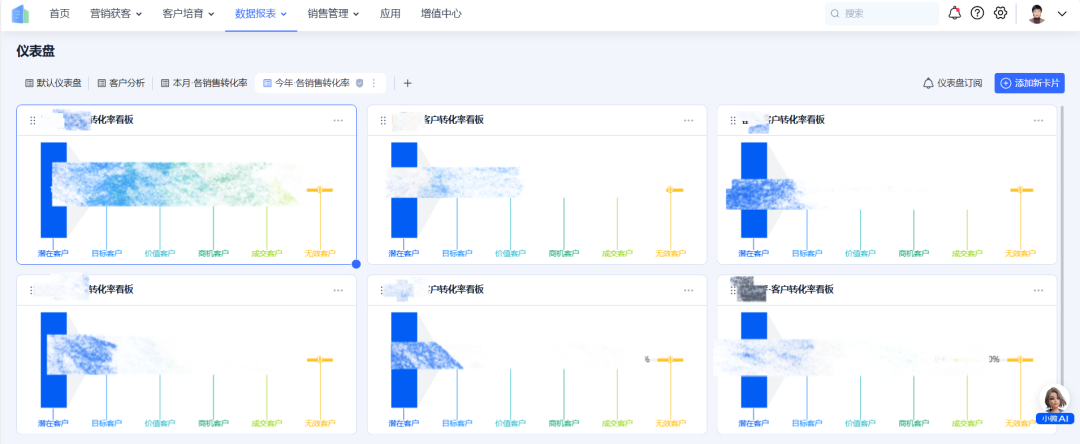The width and height of the screenshot is (1080, 444).
Task: Switch to the 本月·各销售转化率 tab
Action: tap(204, 83)
